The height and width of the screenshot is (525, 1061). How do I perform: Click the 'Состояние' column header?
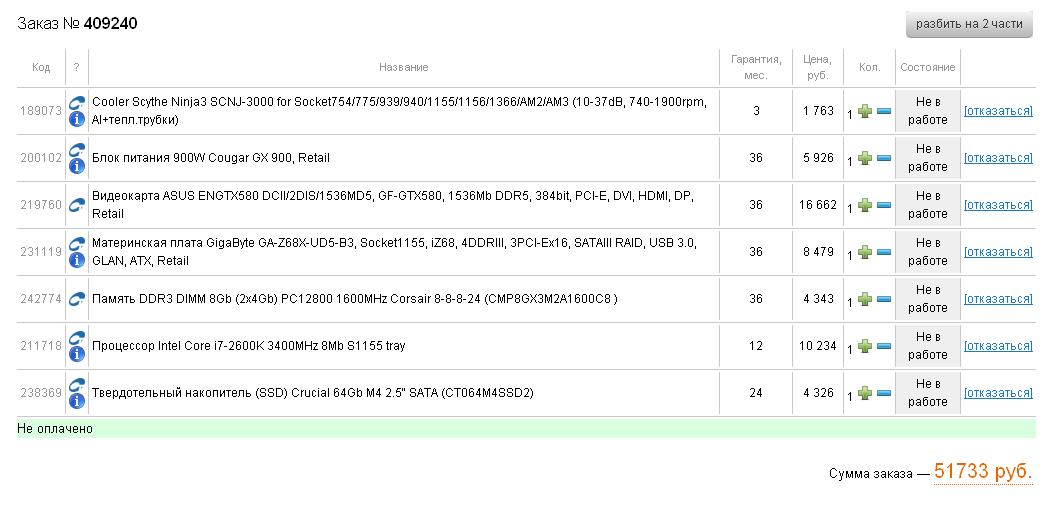tap(928, 67)
